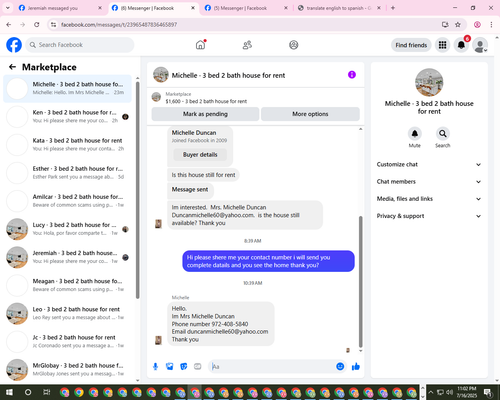Open the Friends icon in top navigation
Viewport: 500px width, 400px height.
click(x=247, y=45)
